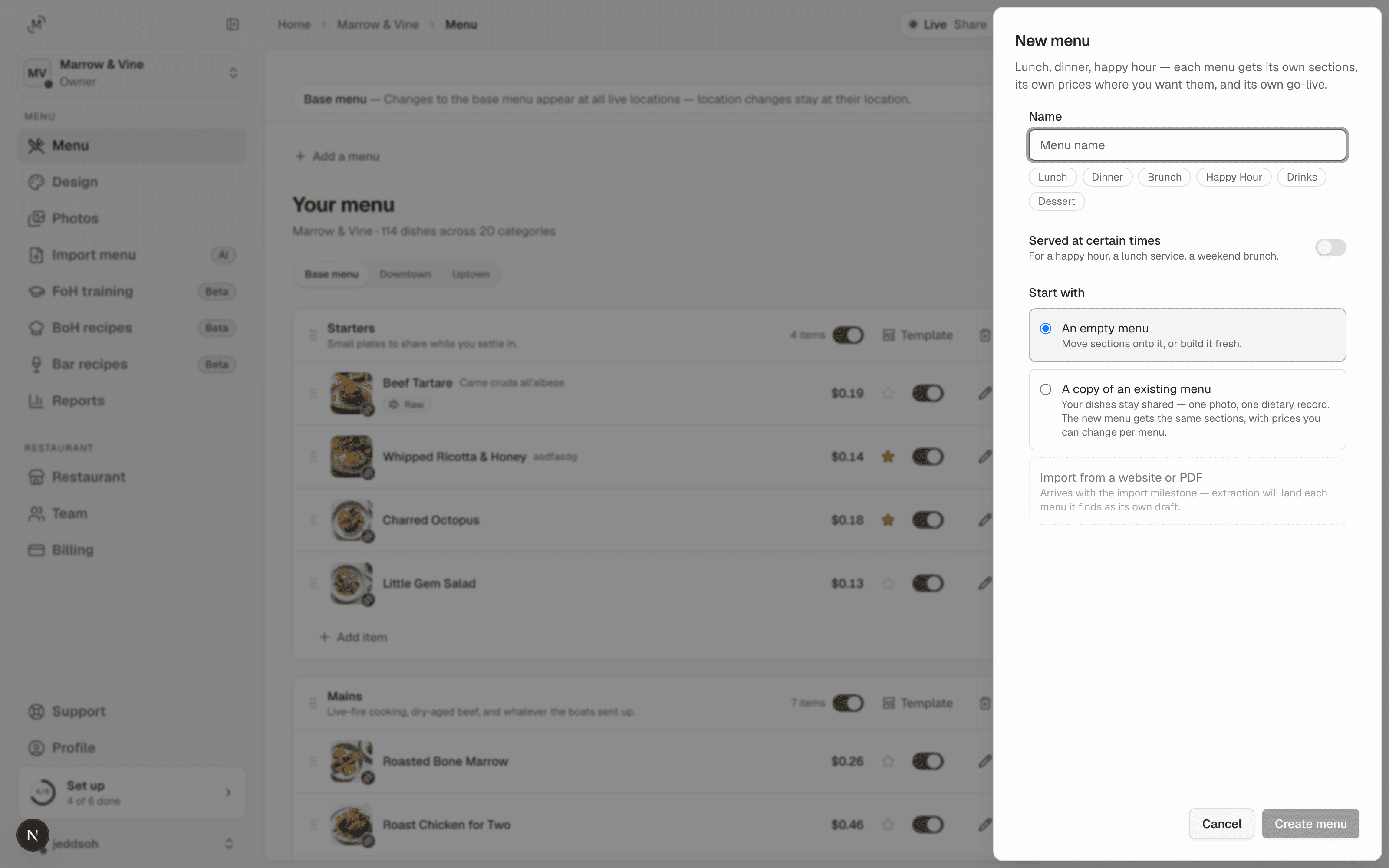The height and width of the screenshot is (868, 1389).
Task: Open the Photos section
Action: click(x=132, y=218)
